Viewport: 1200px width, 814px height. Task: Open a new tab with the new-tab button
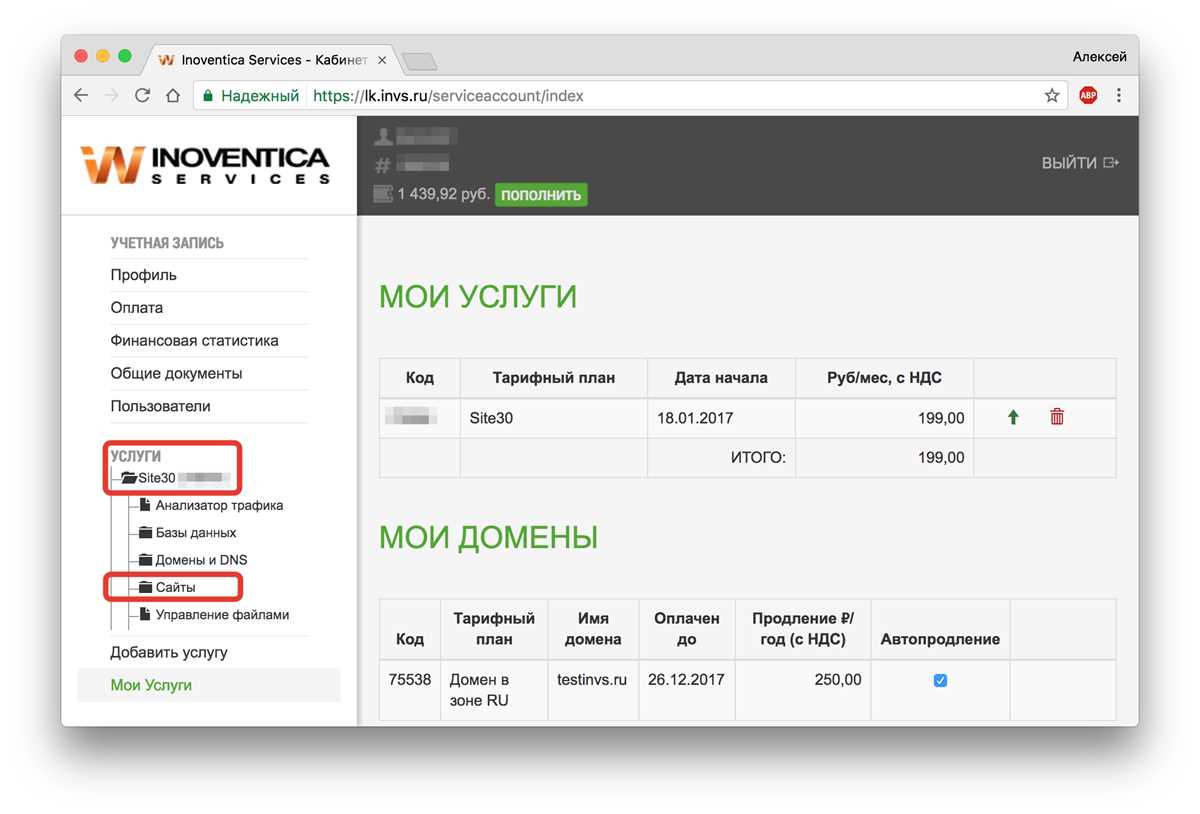tap(420, 62)
